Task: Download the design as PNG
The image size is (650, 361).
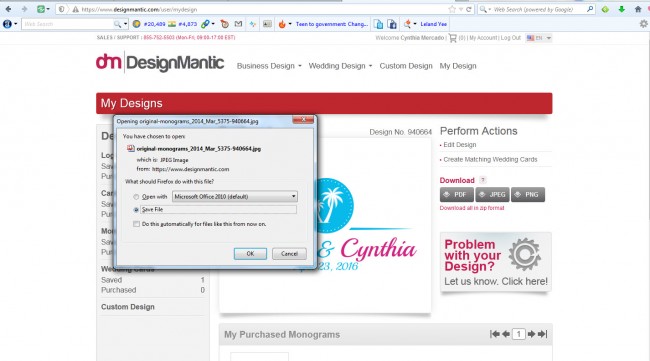Action: 528,194
